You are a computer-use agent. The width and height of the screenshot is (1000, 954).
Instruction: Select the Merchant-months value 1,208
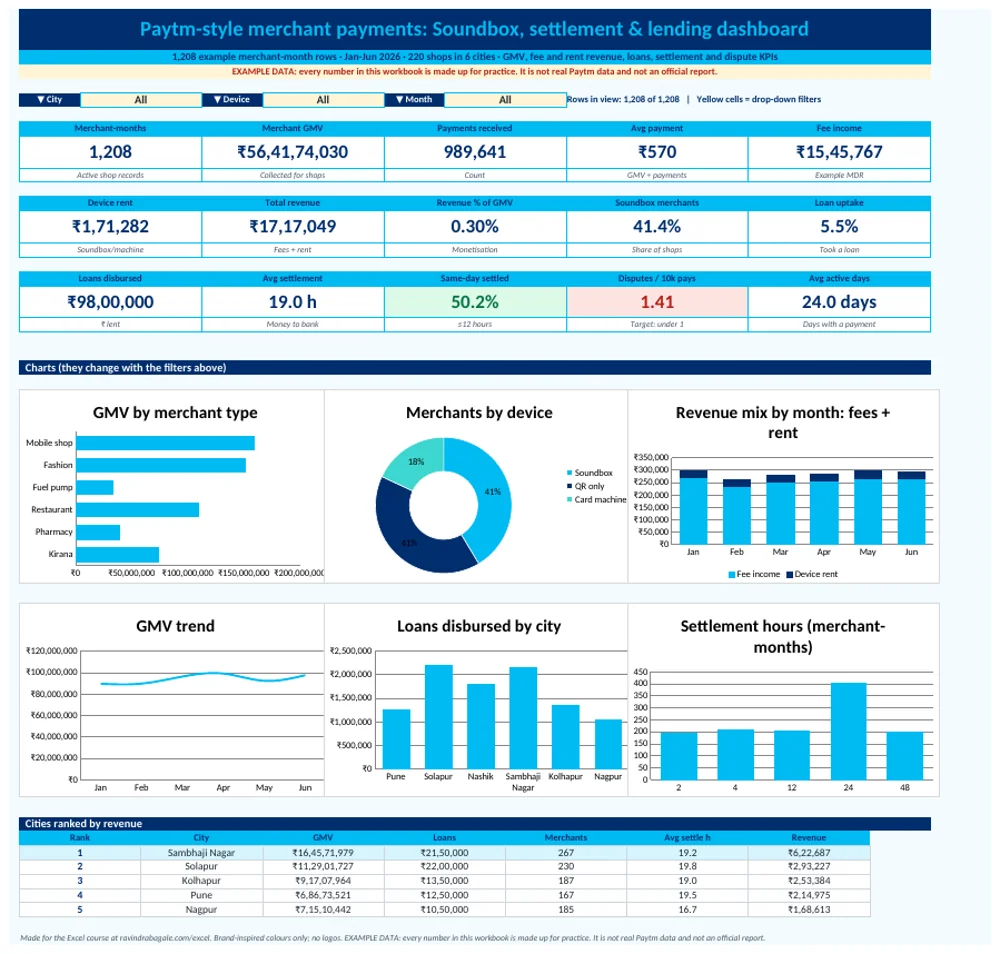110,152
